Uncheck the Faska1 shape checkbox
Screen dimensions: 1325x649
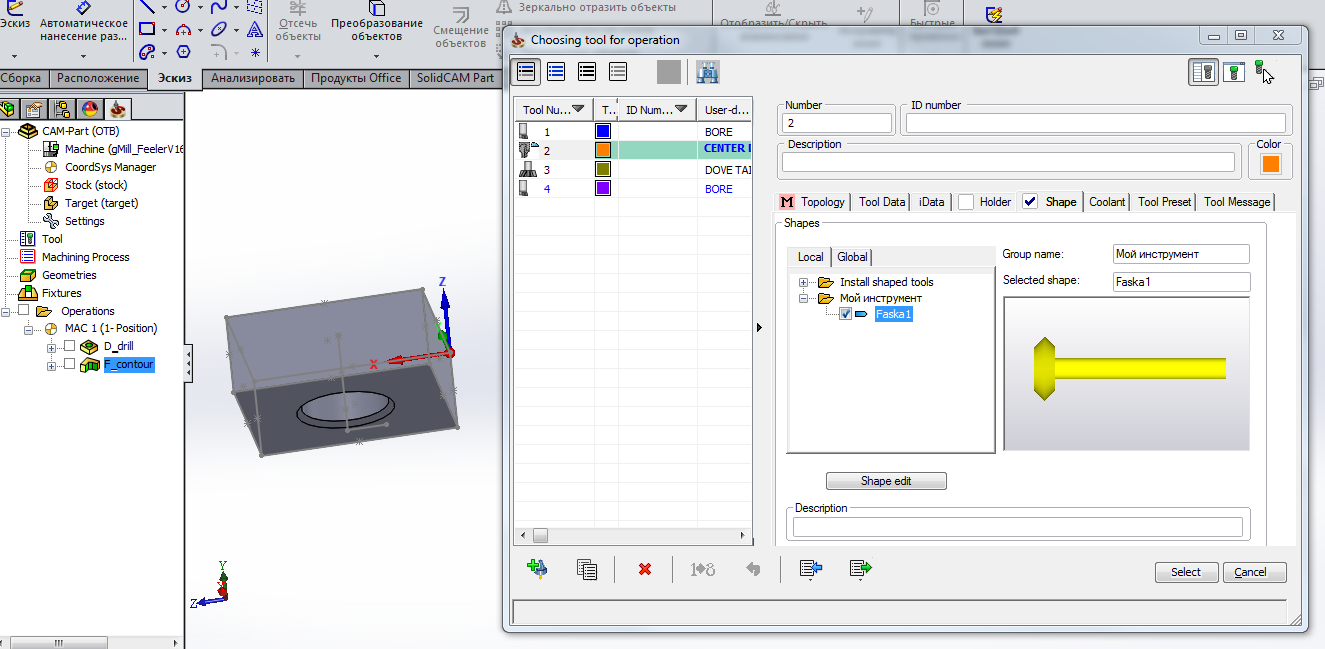coord(846,314)
